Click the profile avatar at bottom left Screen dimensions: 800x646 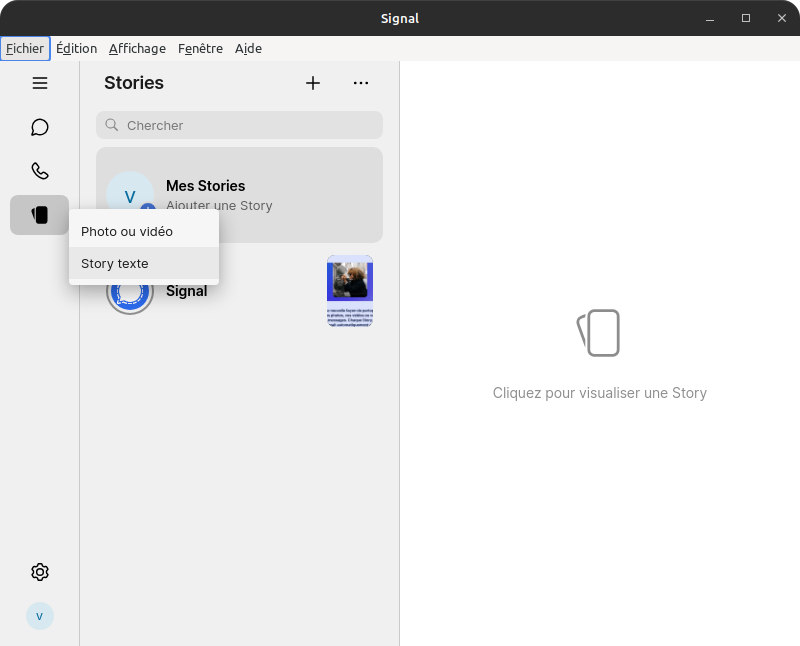point(40,616)
